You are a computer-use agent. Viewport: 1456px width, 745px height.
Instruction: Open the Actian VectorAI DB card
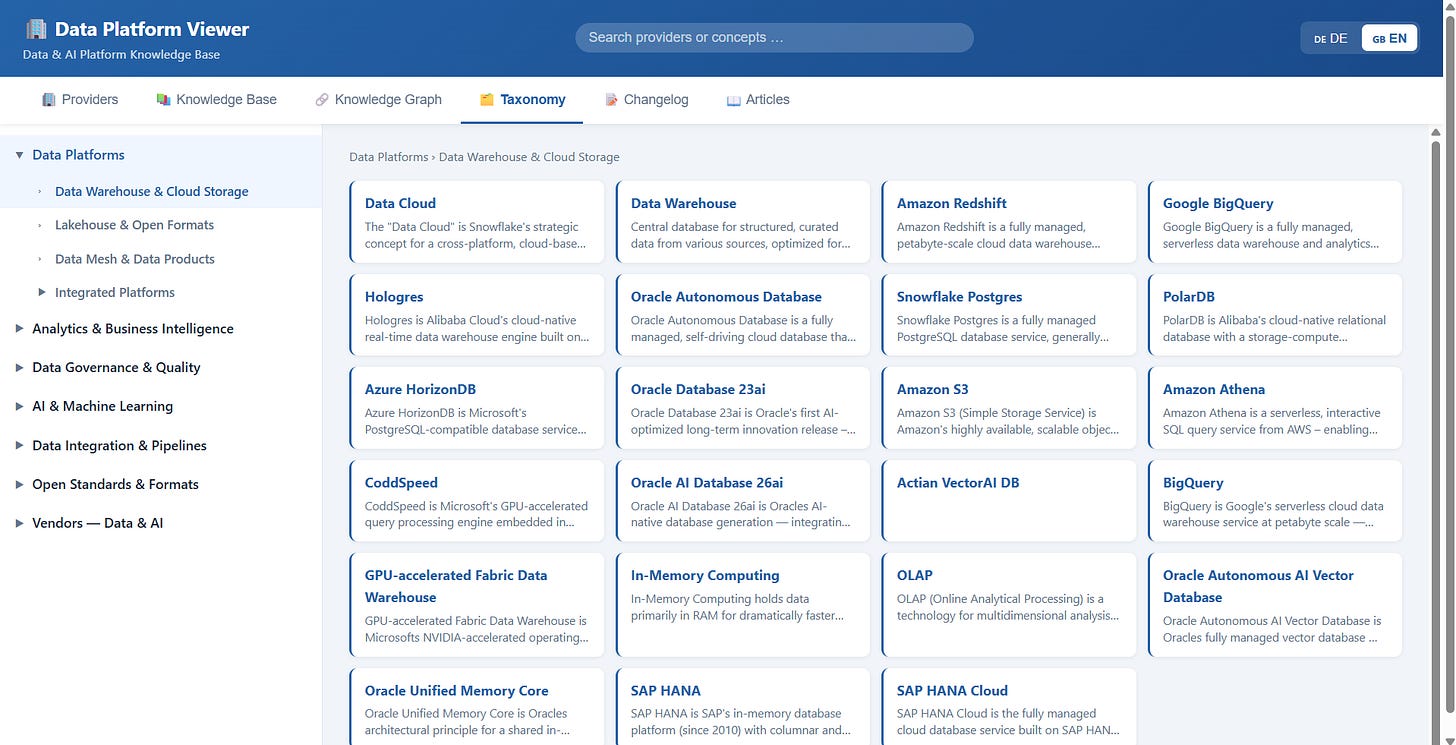tap(1009, 501)
